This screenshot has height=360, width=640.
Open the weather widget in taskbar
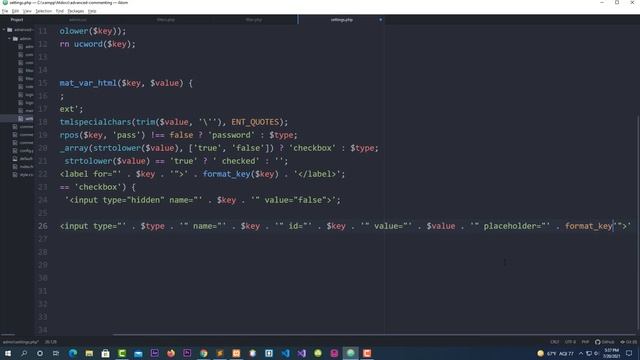557,353
